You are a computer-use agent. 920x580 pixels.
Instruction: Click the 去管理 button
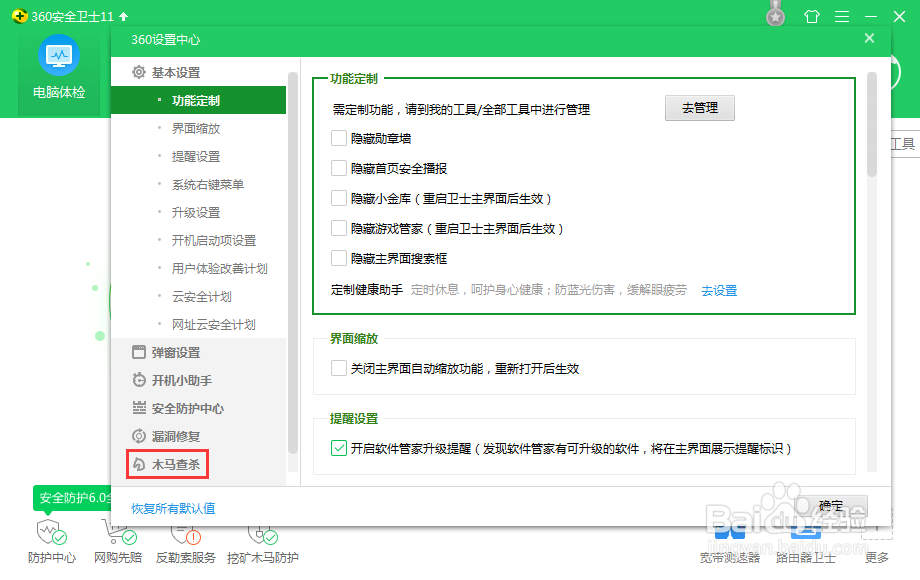click(x=699, y=108)
